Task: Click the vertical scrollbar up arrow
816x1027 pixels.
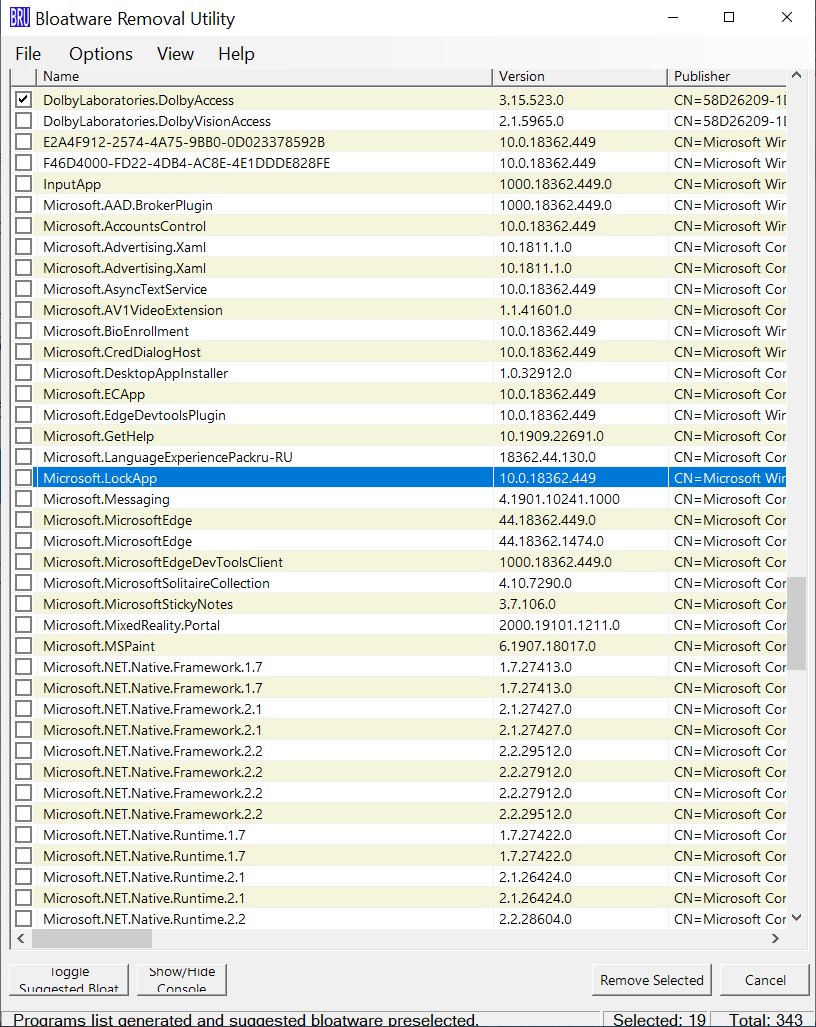Action: pos(796,75)
